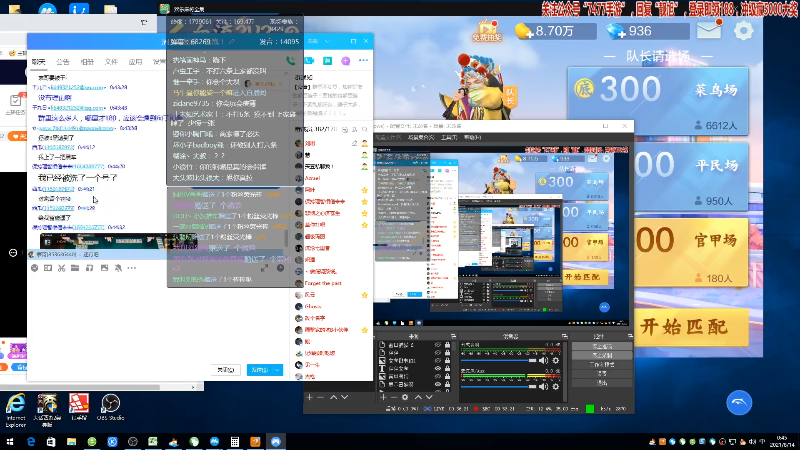The width and height of the screenshot is (800, 450).
Task: Select the 300 菜鸟场 room card
Action: point(658,101)
